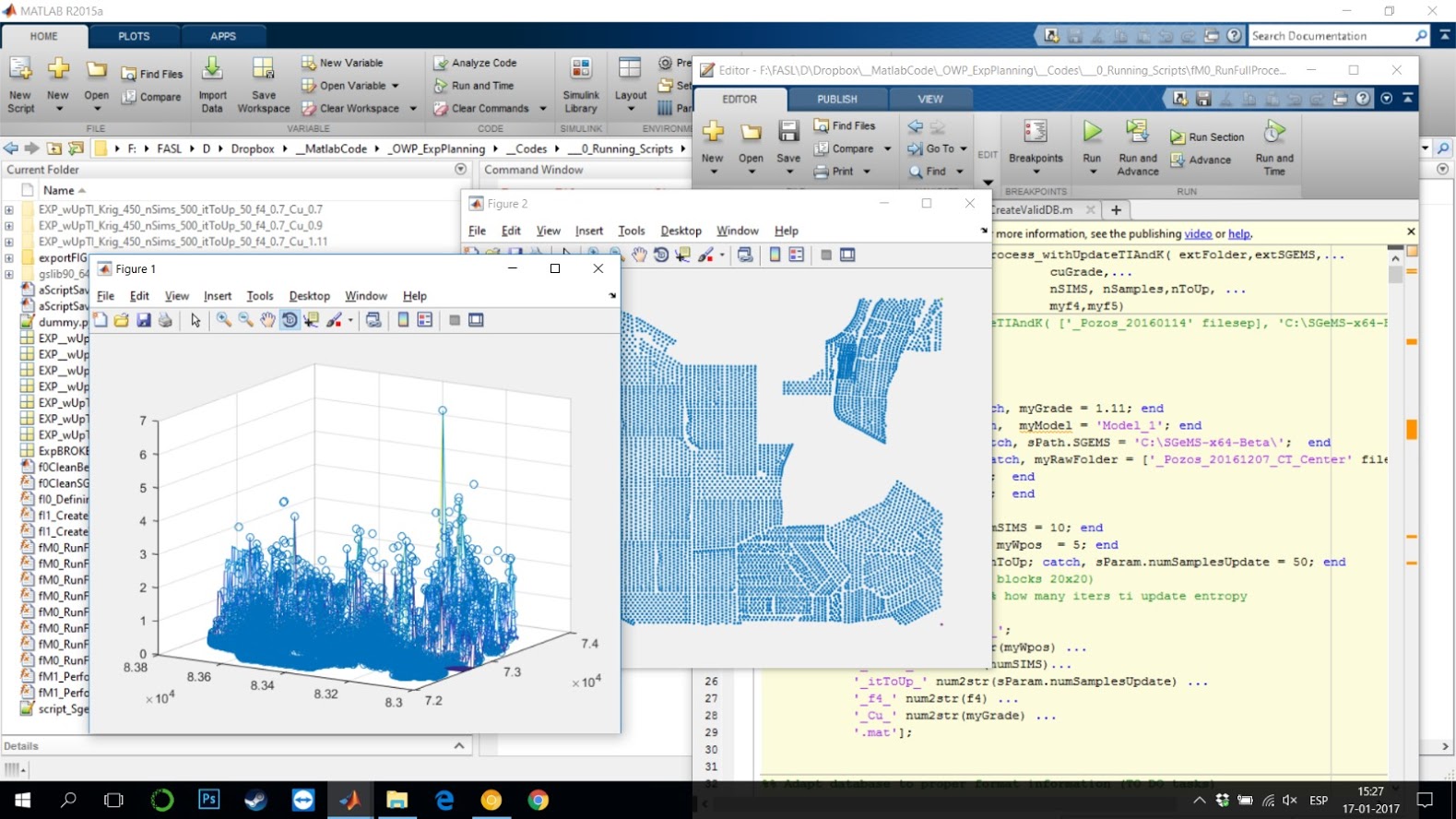1456x819 pixels.
Task: Insert Legend in Figure 2 toolbar
Action: point(797,255)
